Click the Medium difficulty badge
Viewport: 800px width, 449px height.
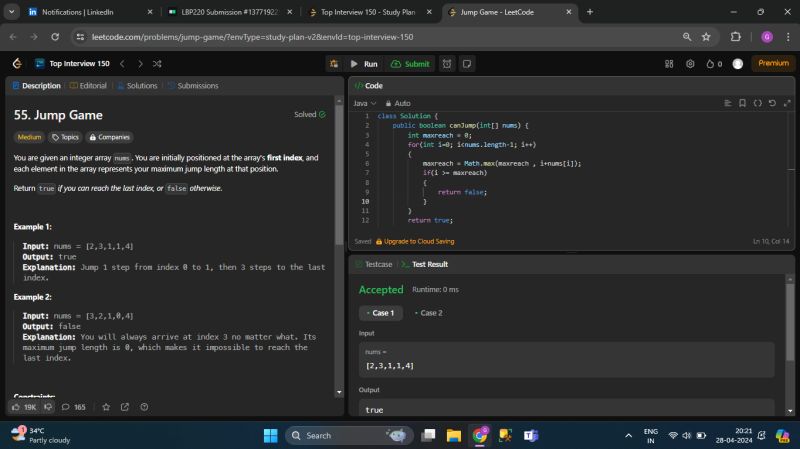pos(29,137)
